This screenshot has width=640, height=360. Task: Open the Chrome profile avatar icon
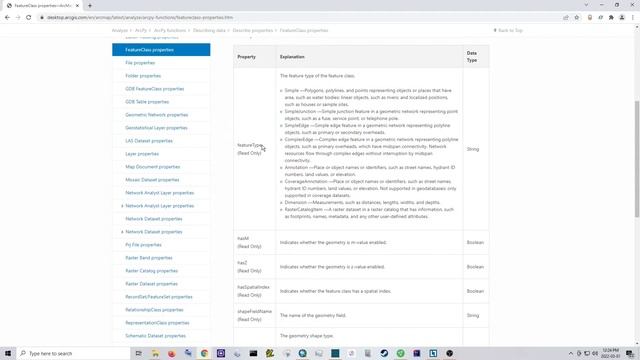click(x=622, y=18)
